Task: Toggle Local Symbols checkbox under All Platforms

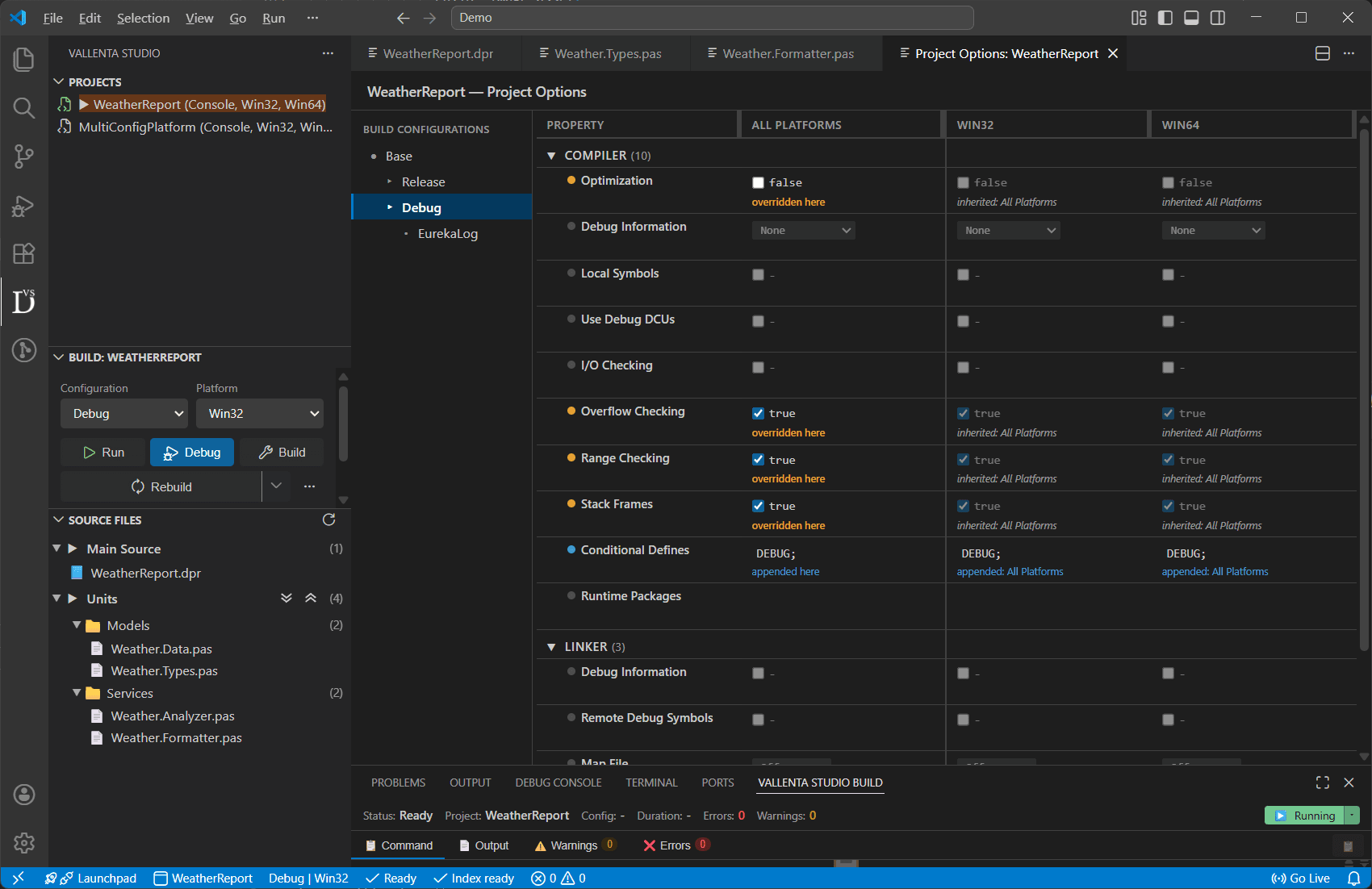Action: [x=758, y=275]
